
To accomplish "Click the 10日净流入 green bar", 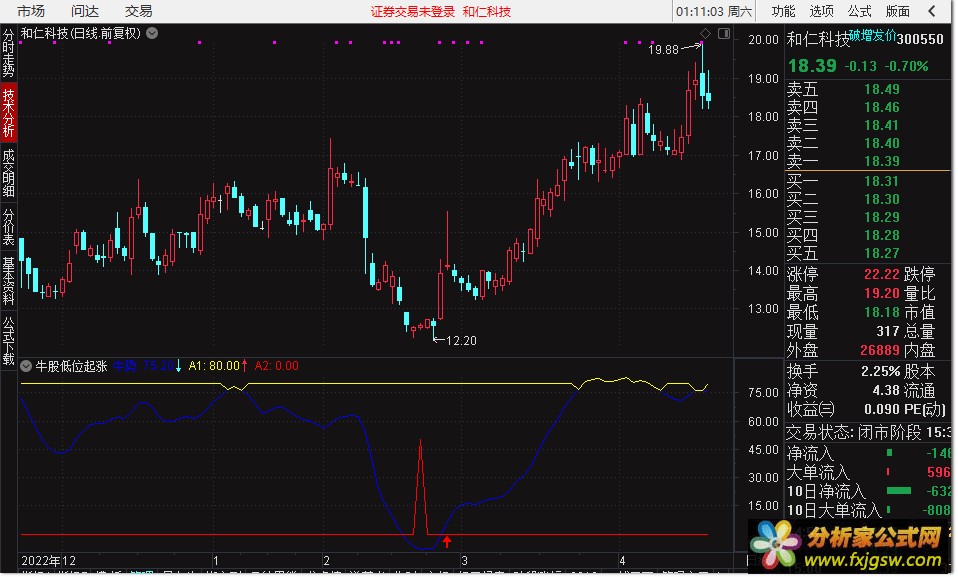I will click(x=898, y=491).
